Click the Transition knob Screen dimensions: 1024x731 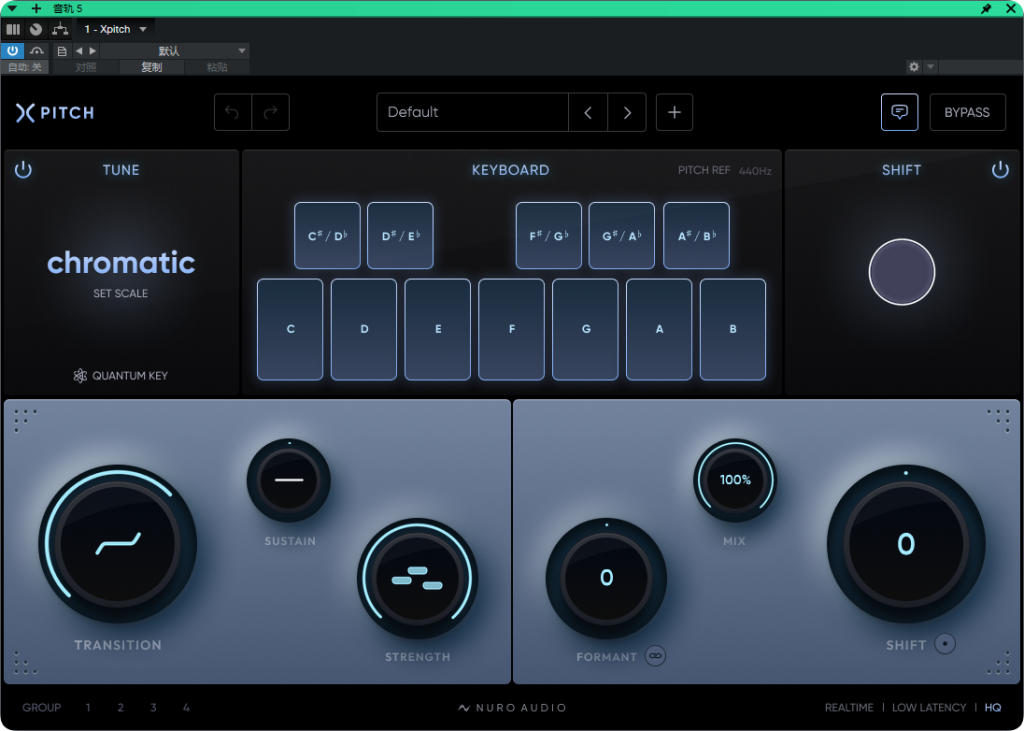[x=118, y=544]
